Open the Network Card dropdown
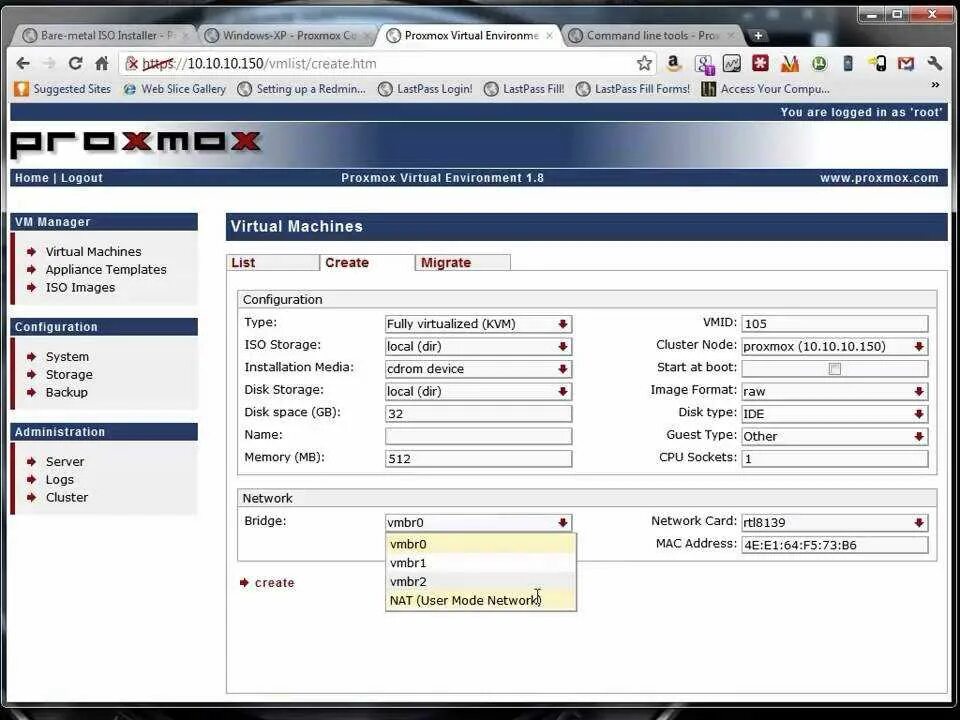The width and height of the screenshot is (960, 720). (834, 523)
